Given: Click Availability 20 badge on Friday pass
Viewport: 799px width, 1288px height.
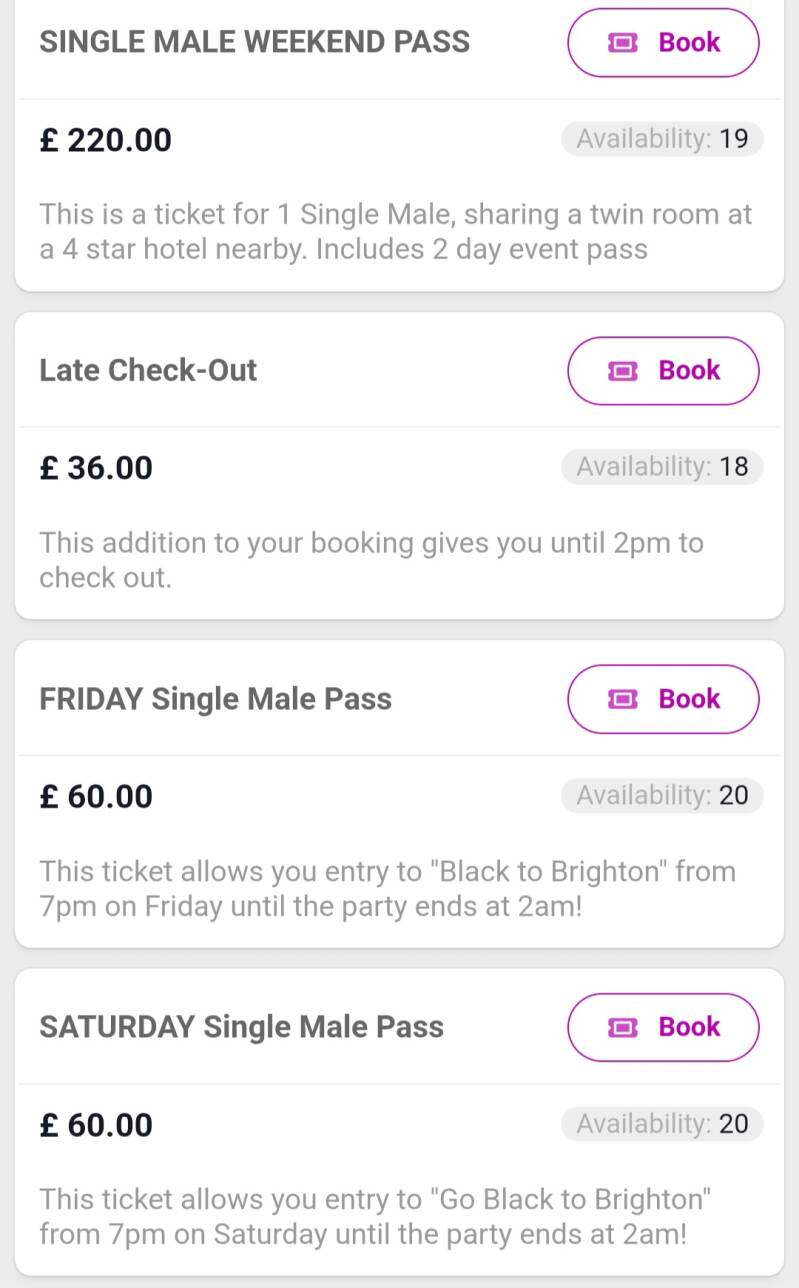Looking at the screenshot, I should (x=662, y=796).
